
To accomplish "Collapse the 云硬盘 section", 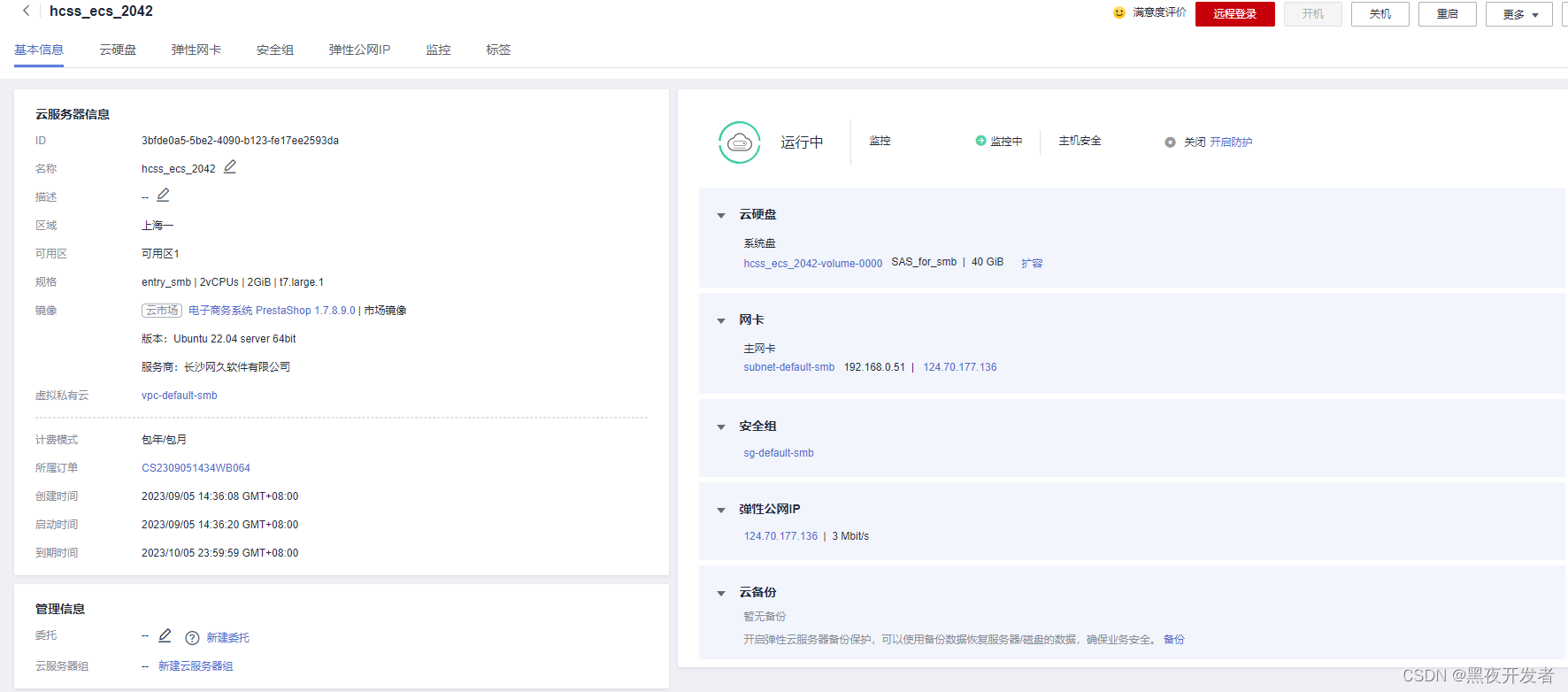I will click(x=721, y=215).
